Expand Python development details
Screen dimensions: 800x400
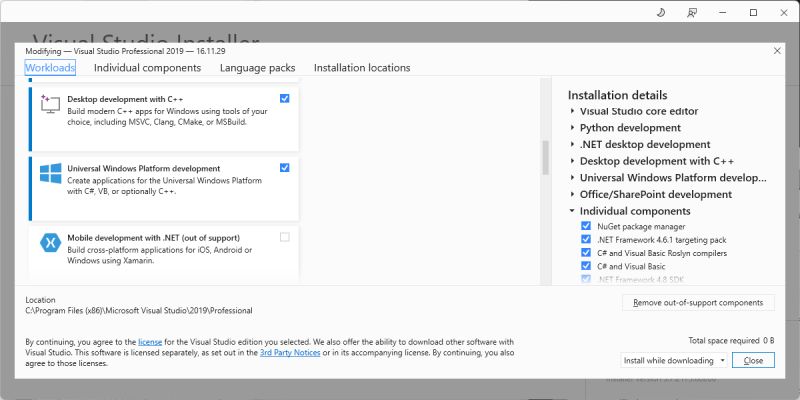tap(572, 128)
